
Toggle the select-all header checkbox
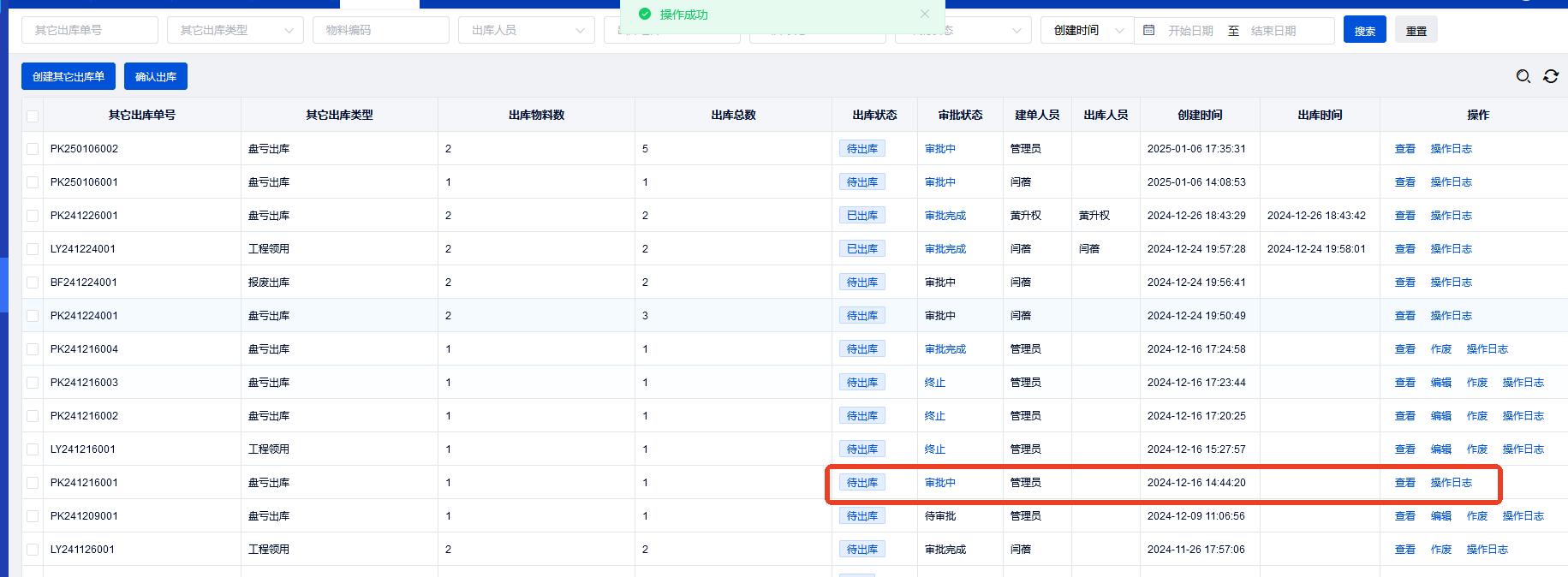(33, 116)
